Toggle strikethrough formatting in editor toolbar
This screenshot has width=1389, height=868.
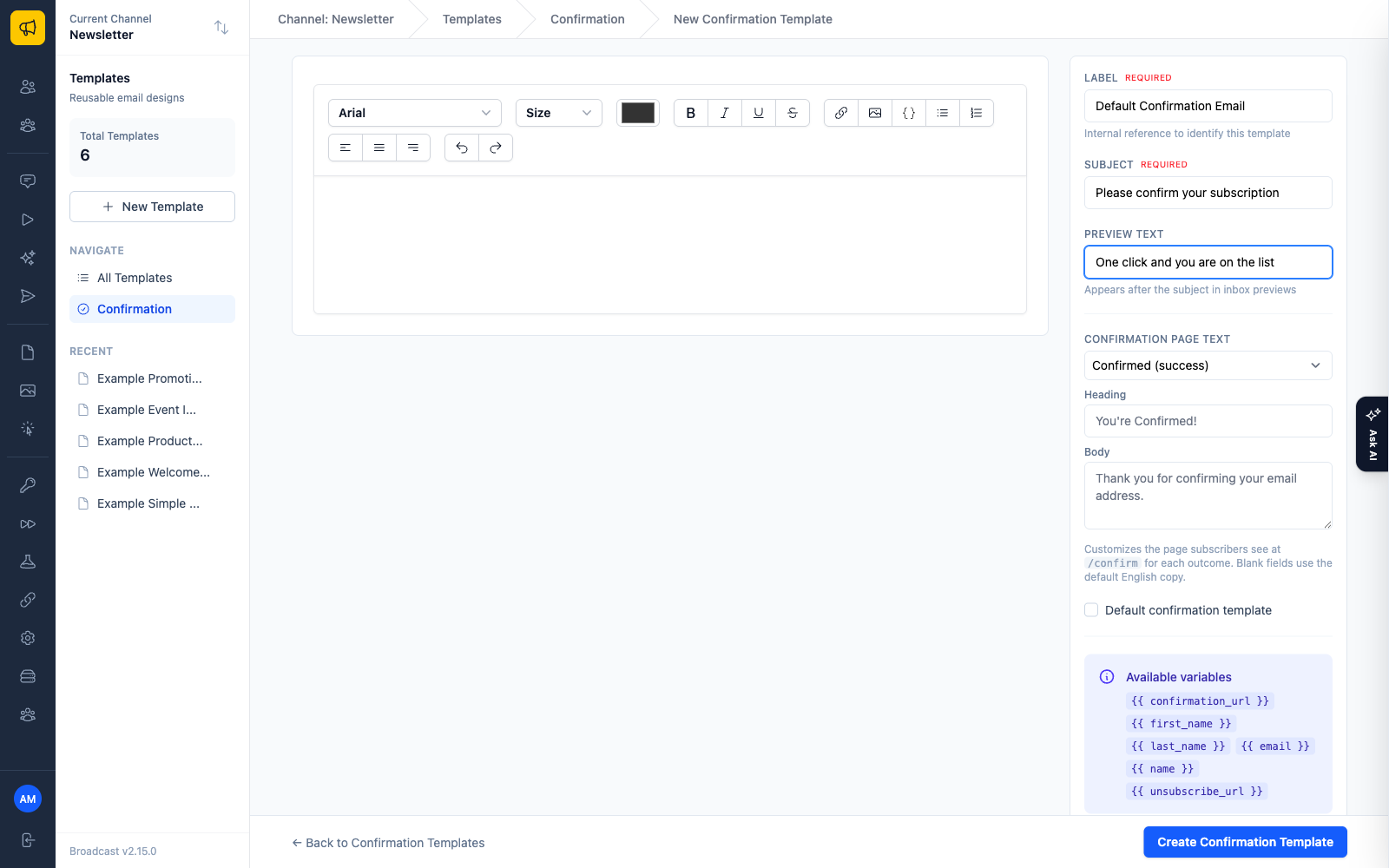[x=793, y=113]
